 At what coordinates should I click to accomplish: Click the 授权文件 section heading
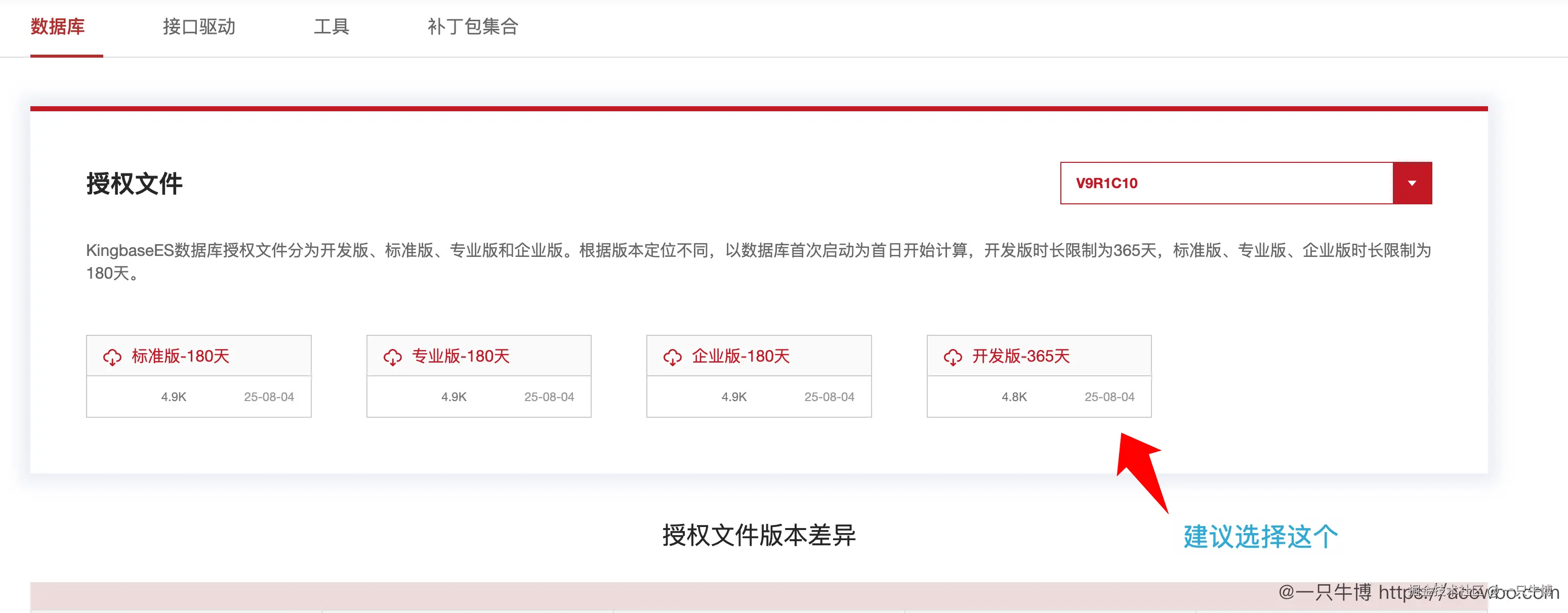coord(135,184)
